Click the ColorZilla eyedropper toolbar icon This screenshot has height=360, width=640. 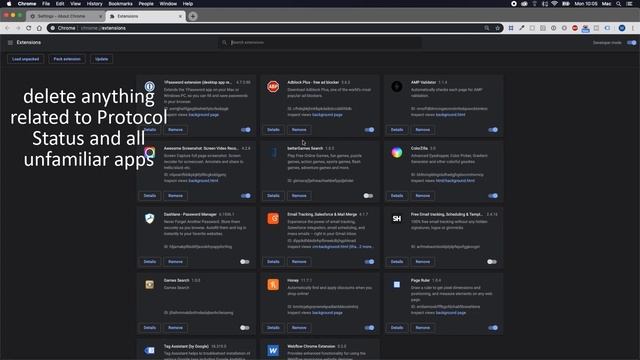pyautogui.click(x=522, y=28)
